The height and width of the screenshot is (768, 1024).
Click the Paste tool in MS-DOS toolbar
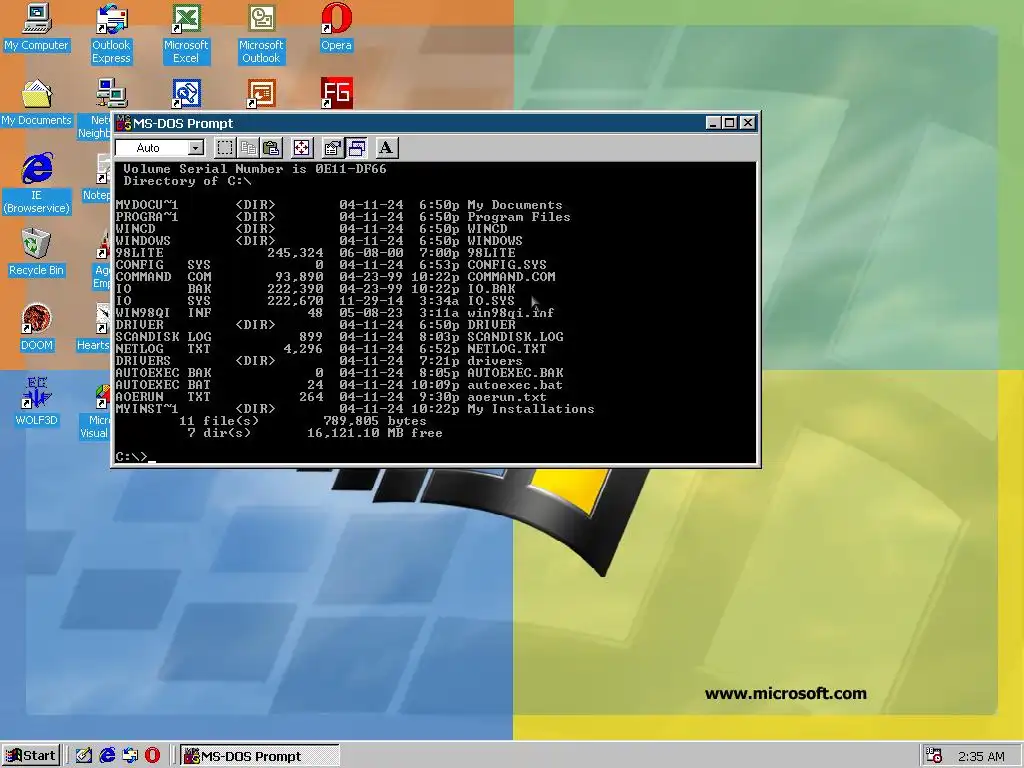click(x=271, y=148)
